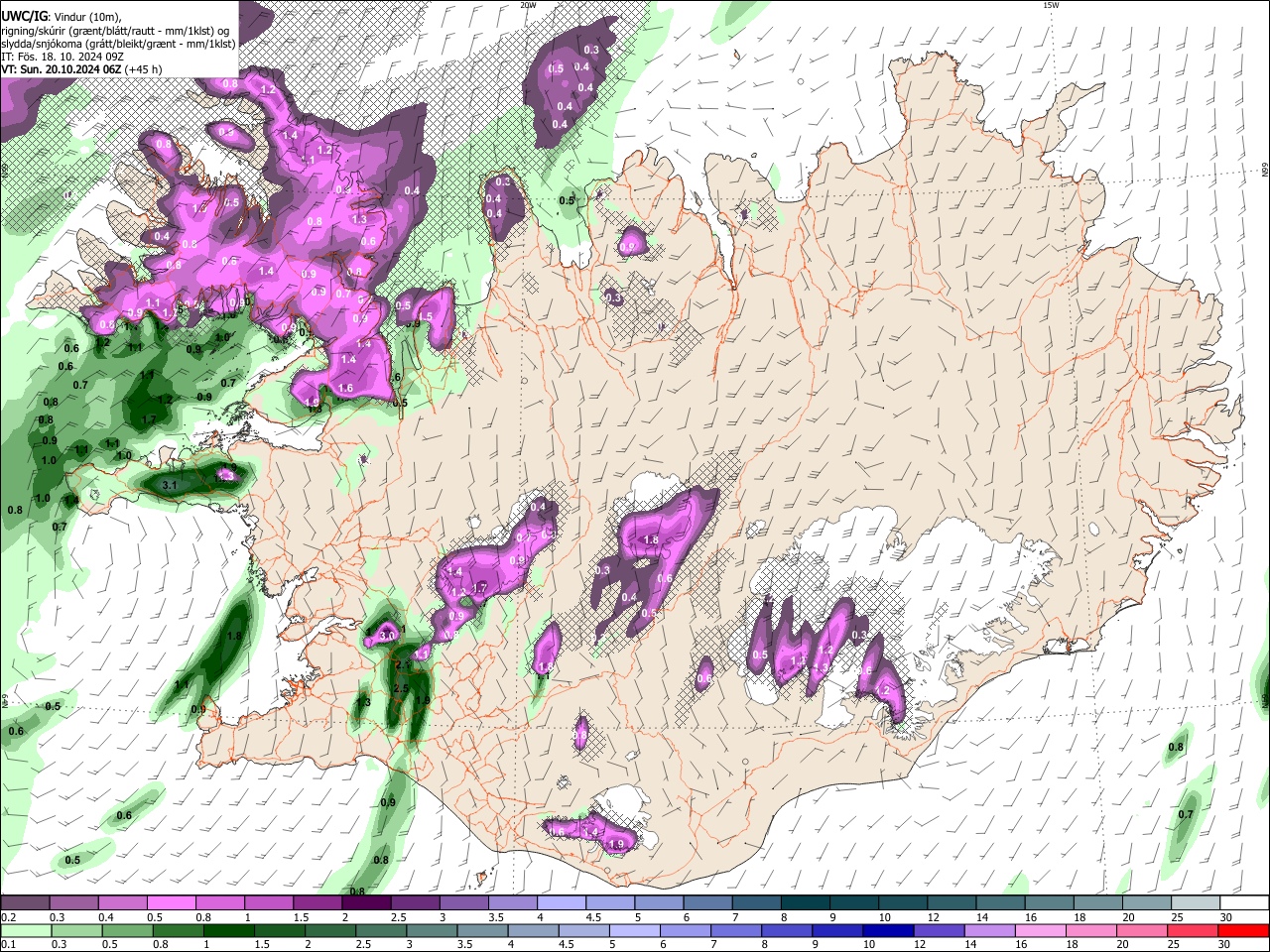
Task: Click the 15W longitude label
Action: [1051, 5]
